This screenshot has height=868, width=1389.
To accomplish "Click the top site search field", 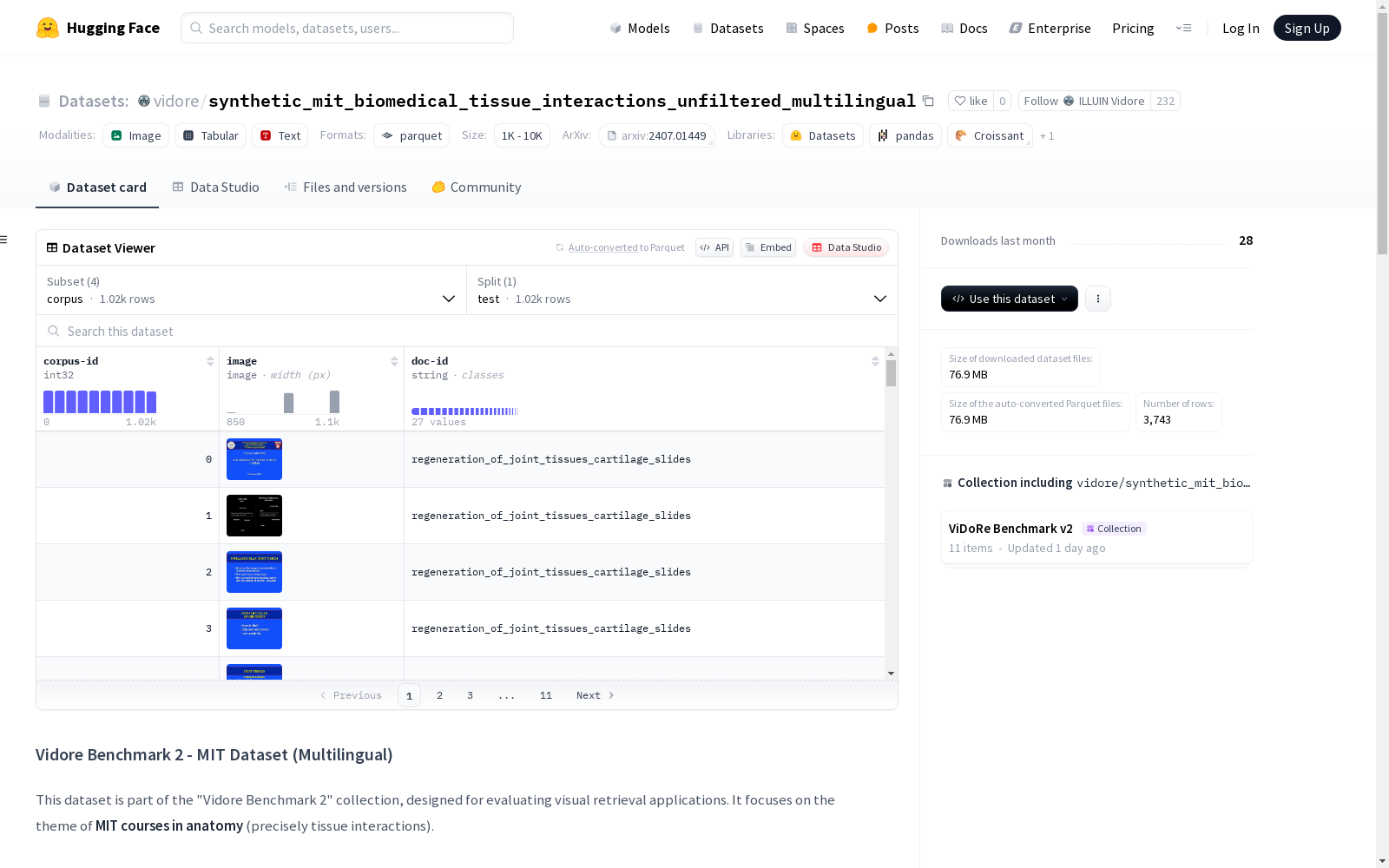I will pos(347,28).
